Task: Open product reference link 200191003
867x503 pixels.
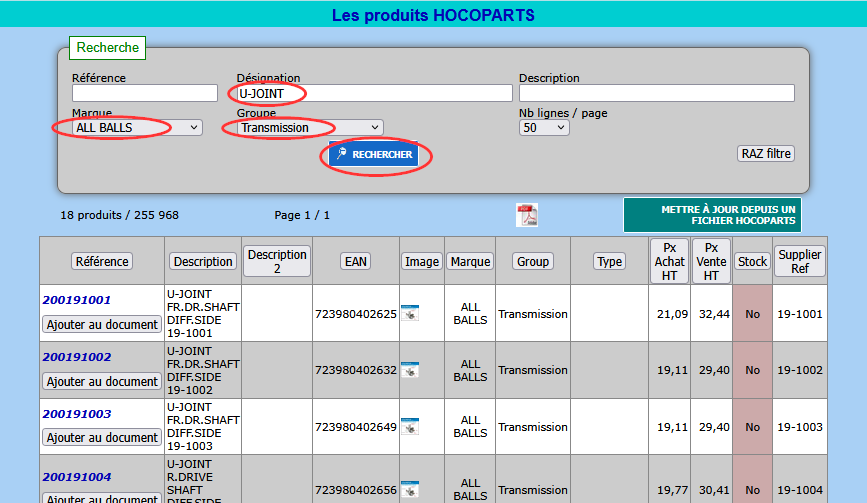Action: [77, 414]
